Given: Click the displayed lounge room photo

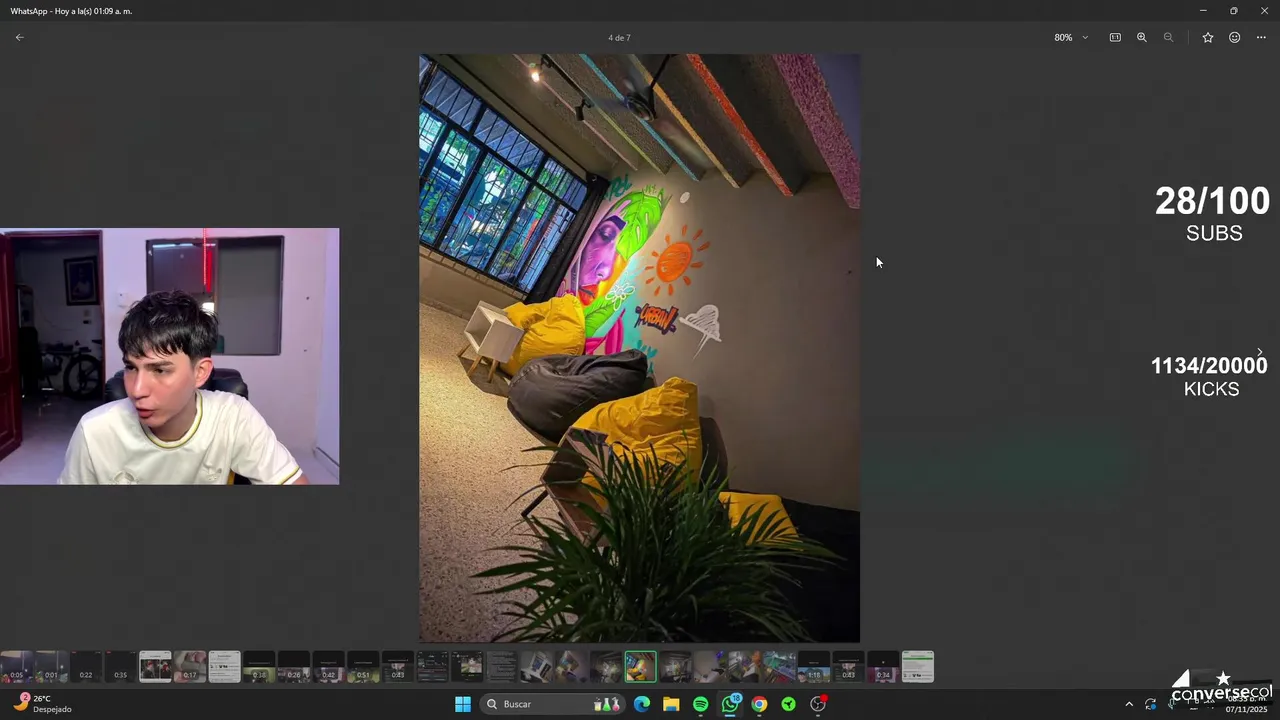Looking at the screenshot, I should pos(639,348).
